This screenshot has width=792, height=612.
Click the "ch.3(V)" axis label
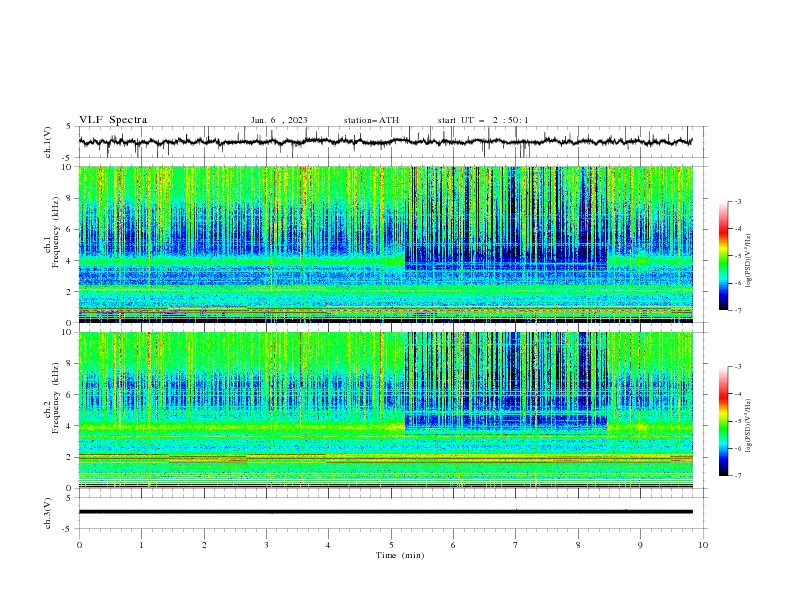(x=48, y=513)
